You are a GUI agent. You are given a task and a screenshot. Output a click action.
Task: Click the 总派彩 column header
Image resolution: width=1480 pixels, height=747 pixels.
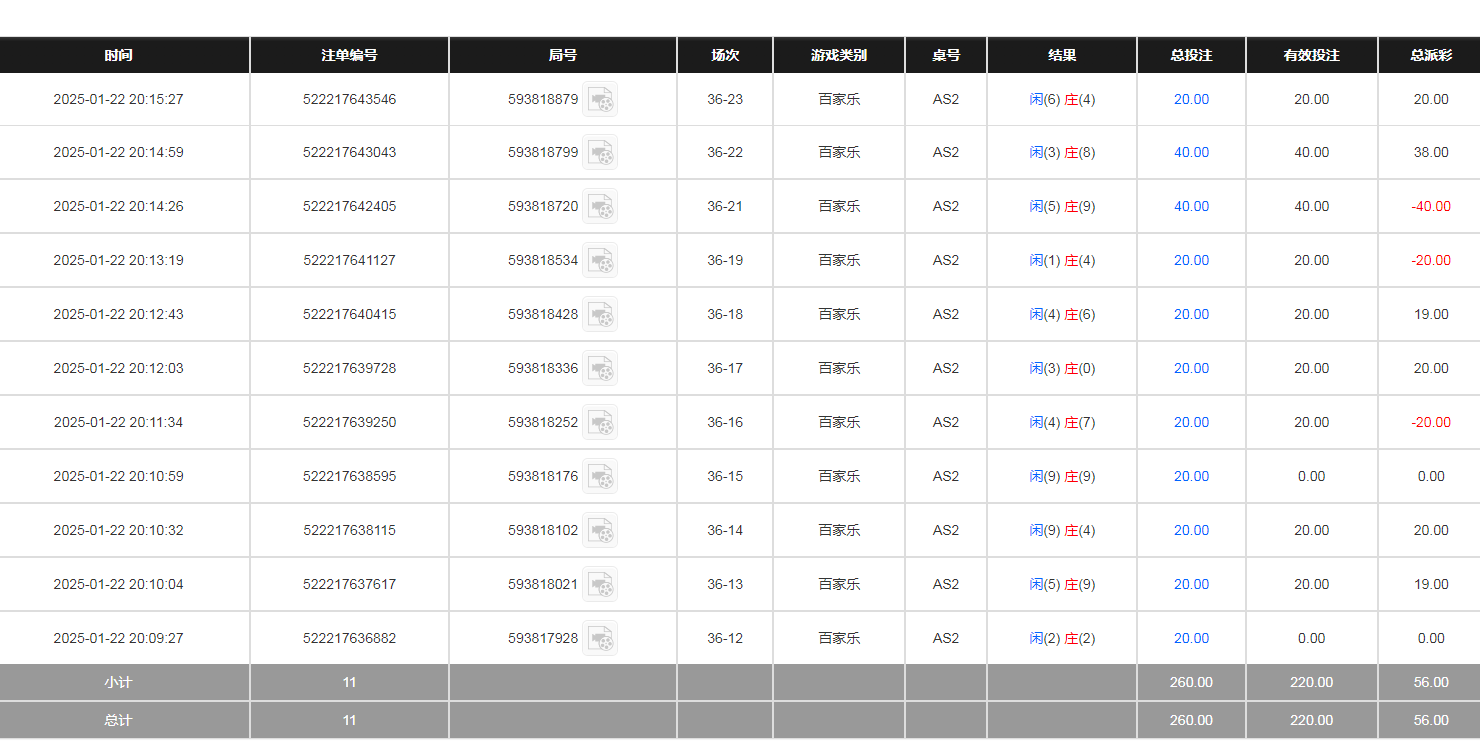click(x=1431, y=56)
